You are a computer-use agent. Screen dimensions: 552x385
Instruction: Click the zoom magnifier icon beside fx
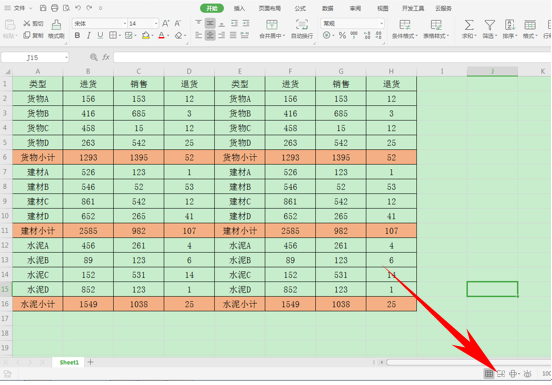pos(94,57)
